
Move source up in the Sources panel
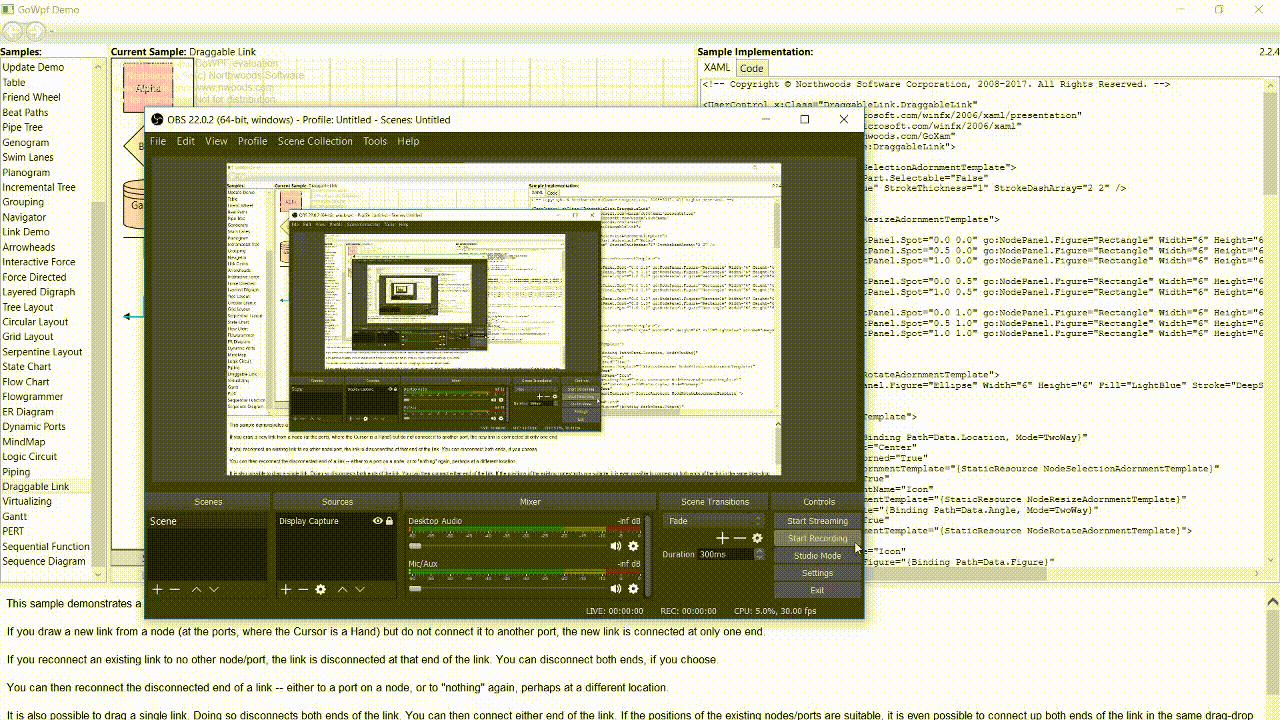coord(342,590)
